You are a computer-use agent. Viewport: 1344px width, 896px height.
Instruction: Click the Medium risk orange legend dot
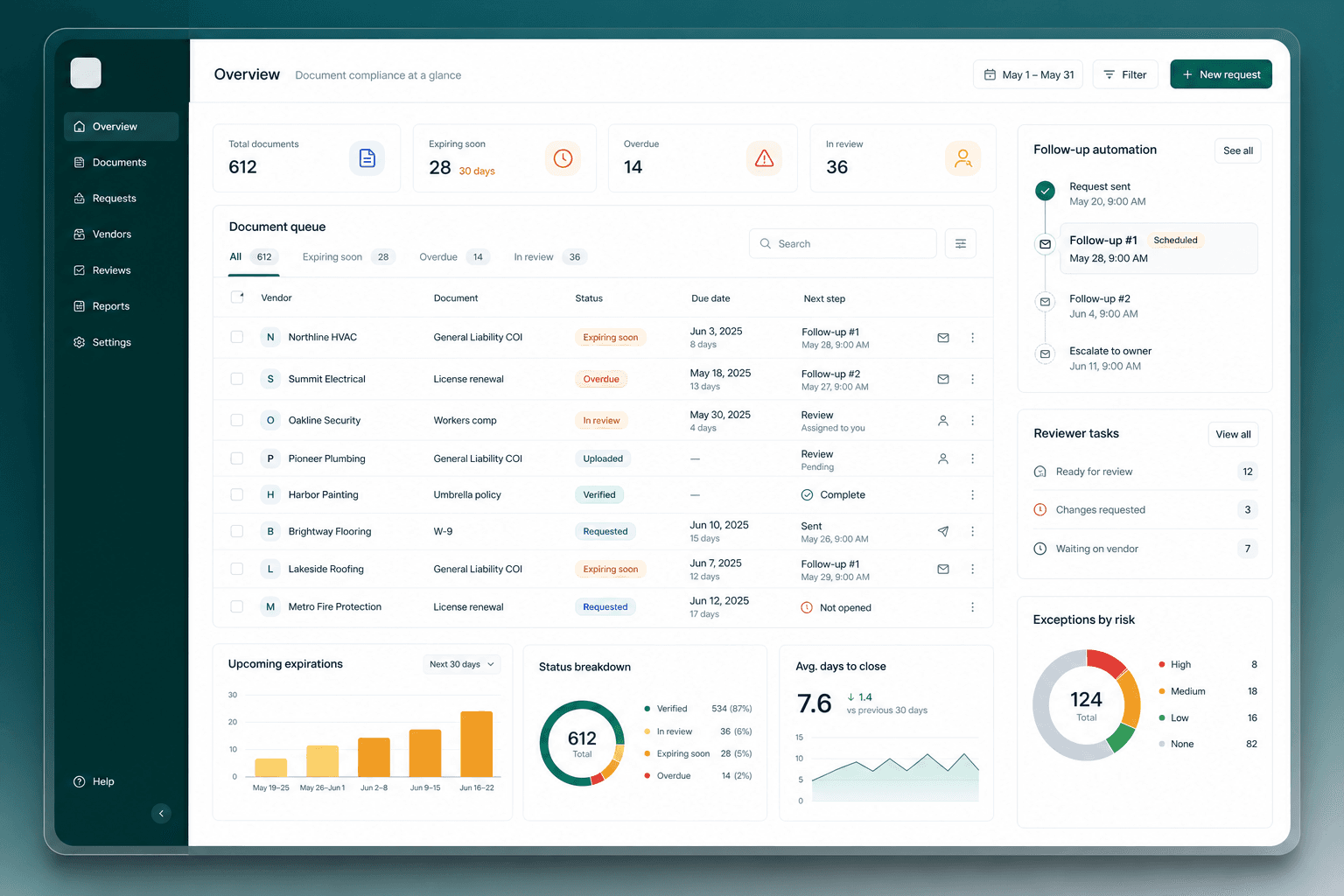1161,691
